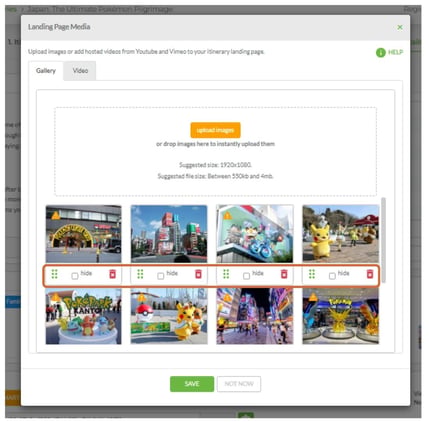Open the PokePark Kanto thumbnail
This screenshot has height=422, width=429.
[83, 316]
